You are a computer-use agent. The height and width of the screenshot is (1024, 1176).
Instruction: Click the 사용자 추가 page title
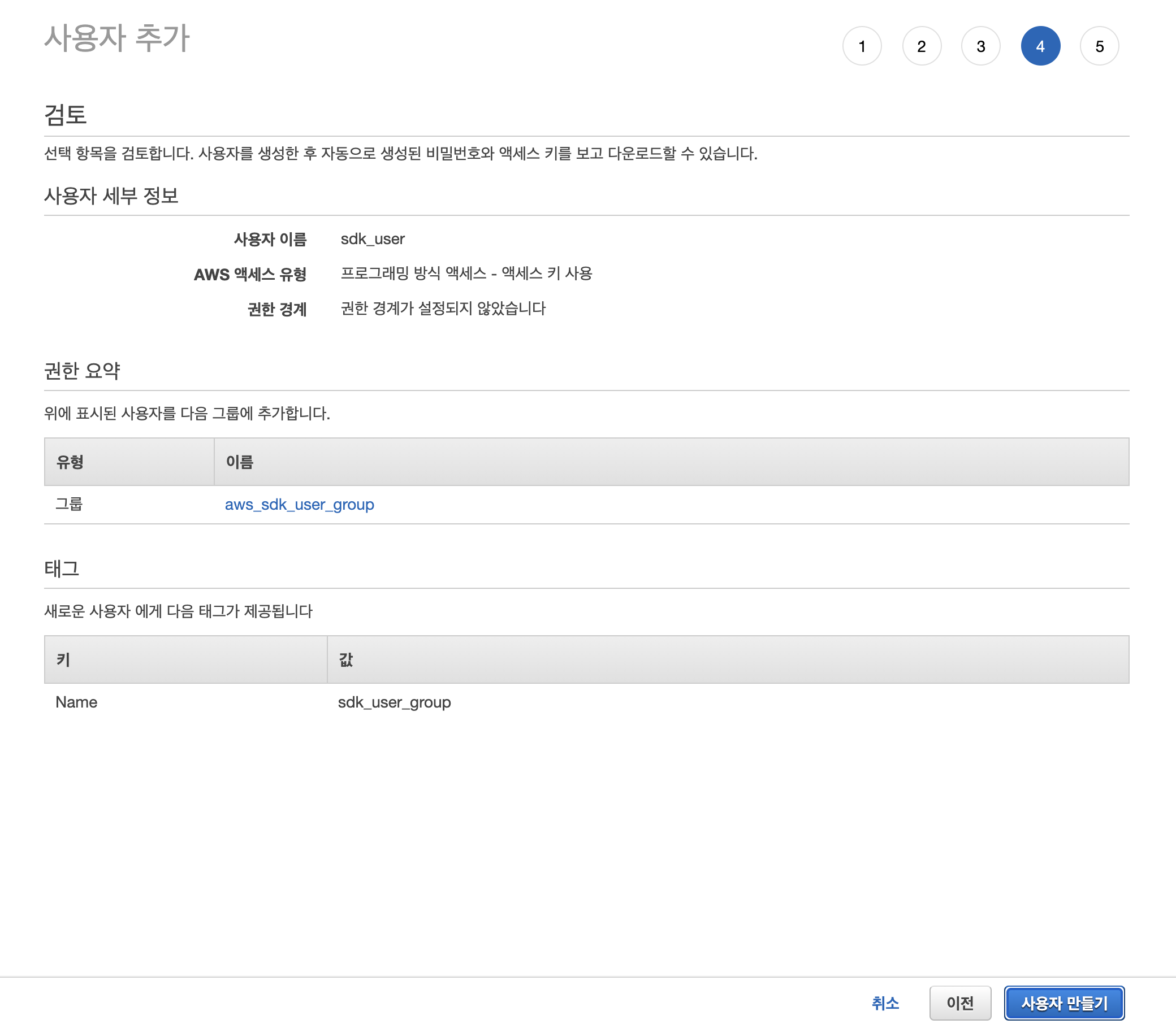pyautogui.click(x=116, y=38)
